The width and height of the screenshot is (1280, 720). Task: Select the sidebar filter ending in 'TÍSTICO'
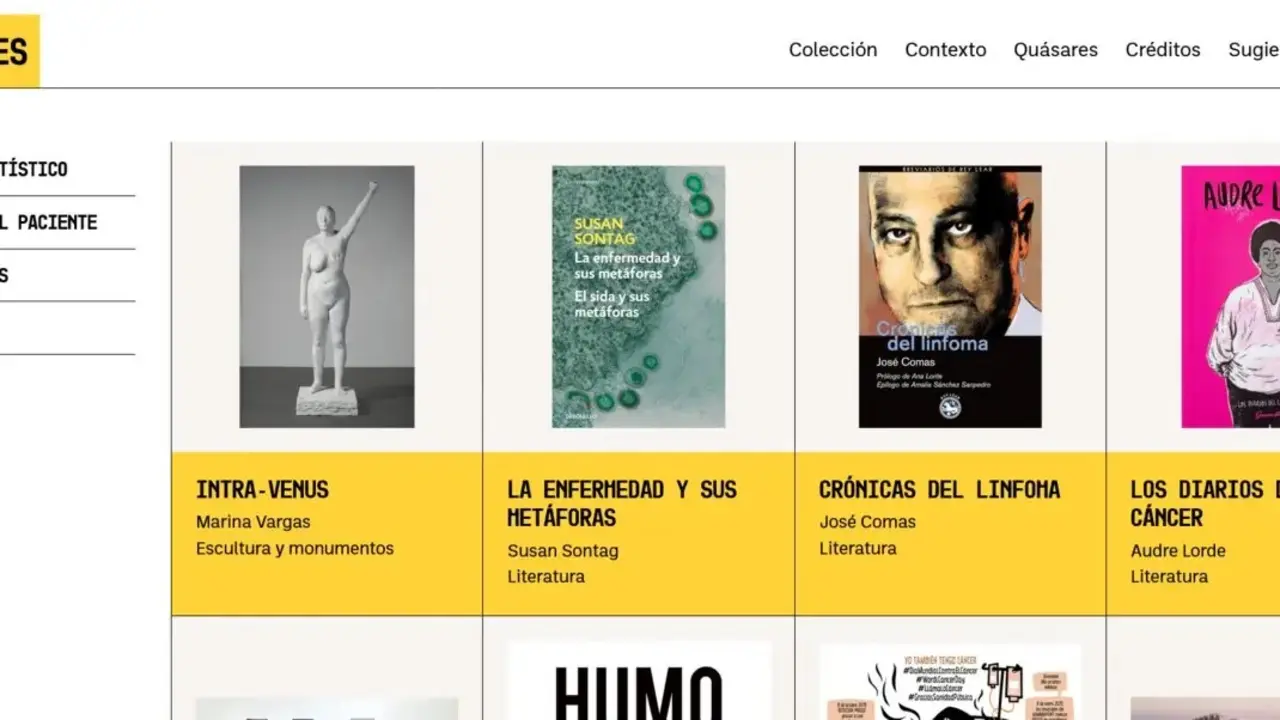coord(34,169)
